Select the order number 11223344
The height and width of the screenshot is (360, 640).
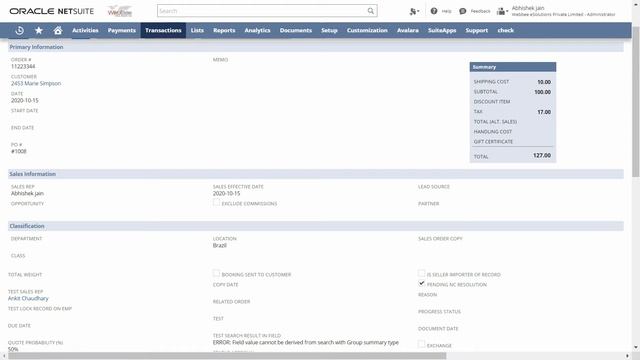tap(23, 67)
